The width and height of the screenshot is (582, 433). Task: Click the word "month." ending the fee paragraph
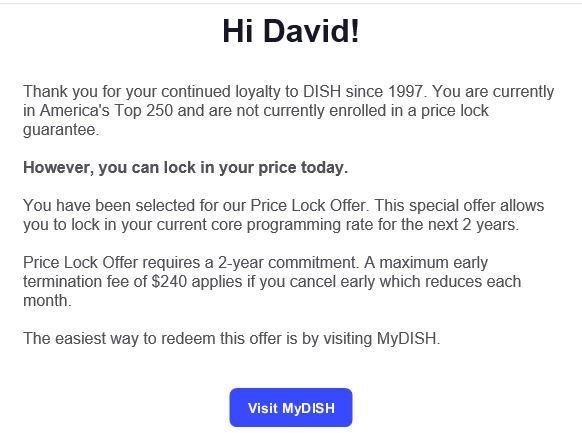tap(47, 301)
